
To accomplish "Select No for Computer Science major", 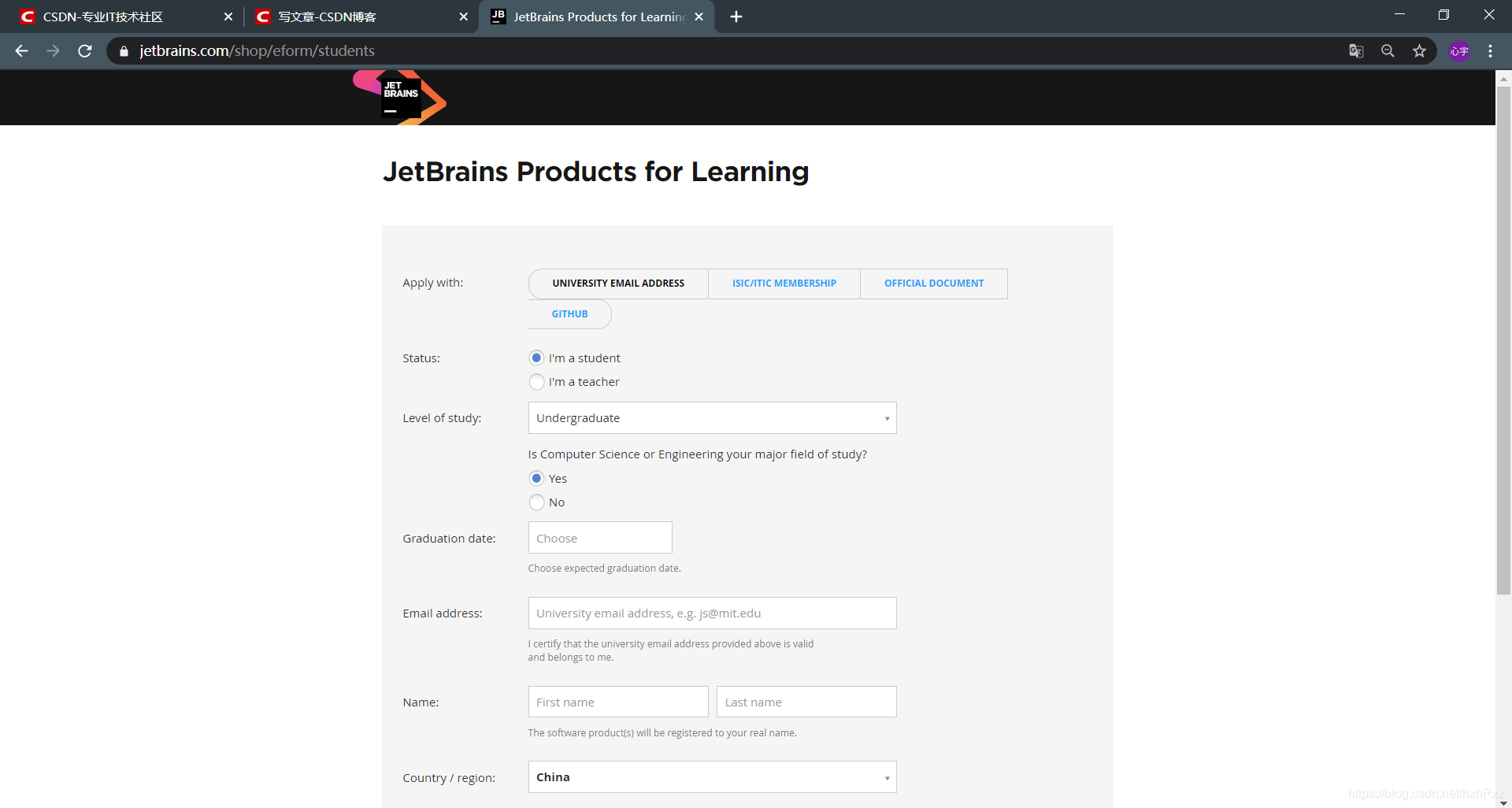I will (537, 502).
